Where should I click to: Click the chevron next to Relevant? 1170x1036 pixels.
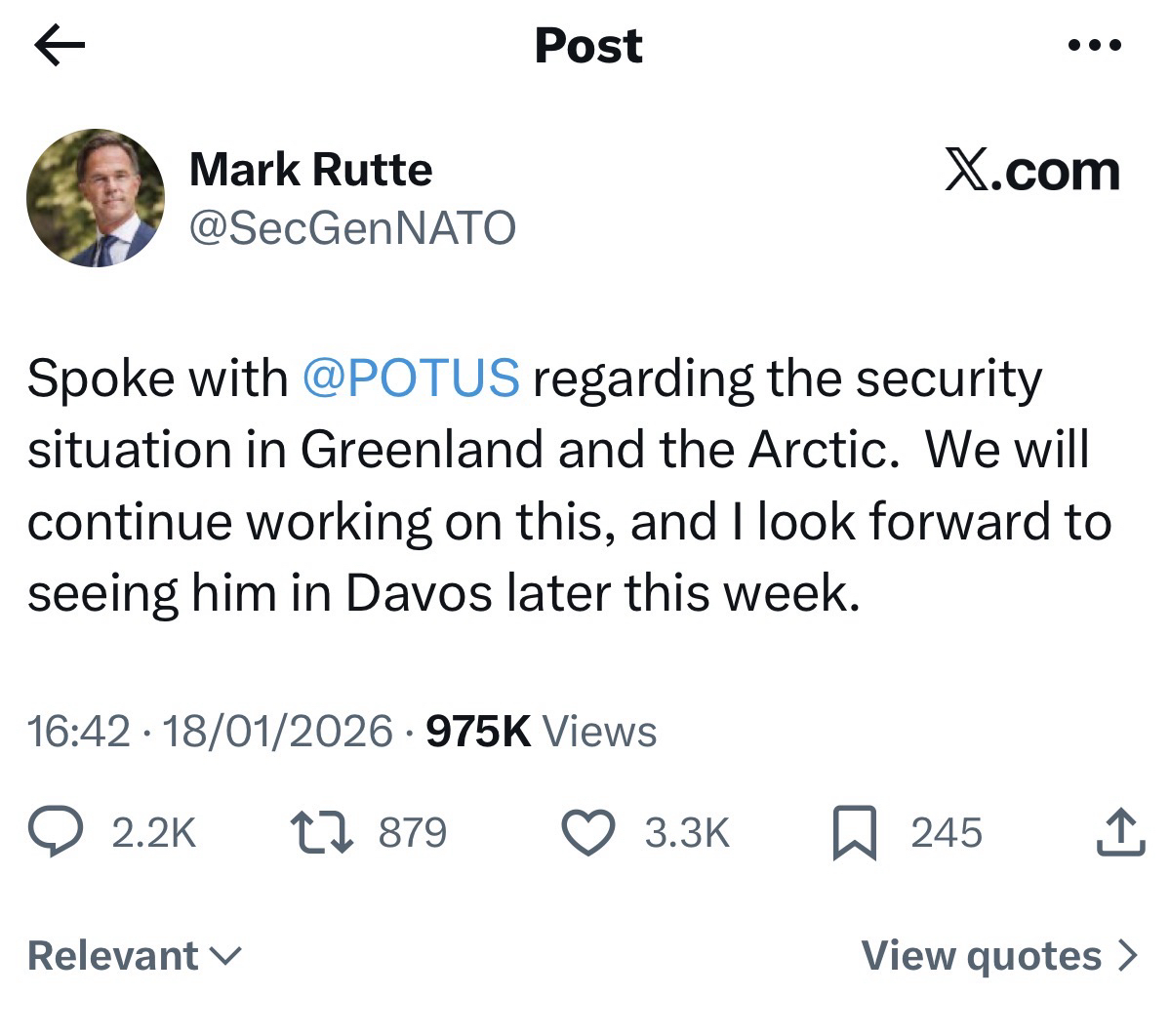pos(225,956)
